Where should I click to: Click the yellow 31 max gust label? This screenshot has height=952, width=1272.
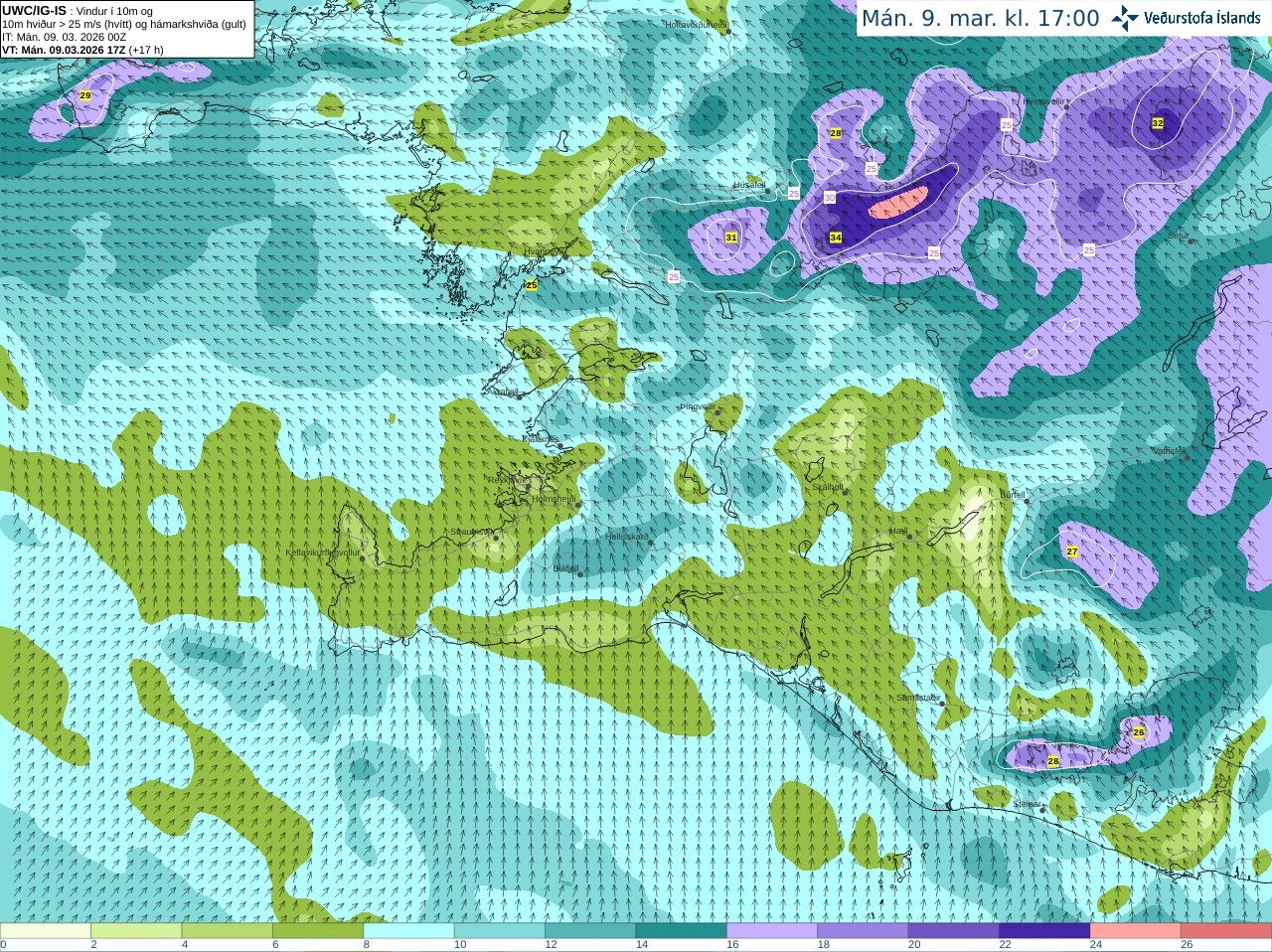(731, 238)
